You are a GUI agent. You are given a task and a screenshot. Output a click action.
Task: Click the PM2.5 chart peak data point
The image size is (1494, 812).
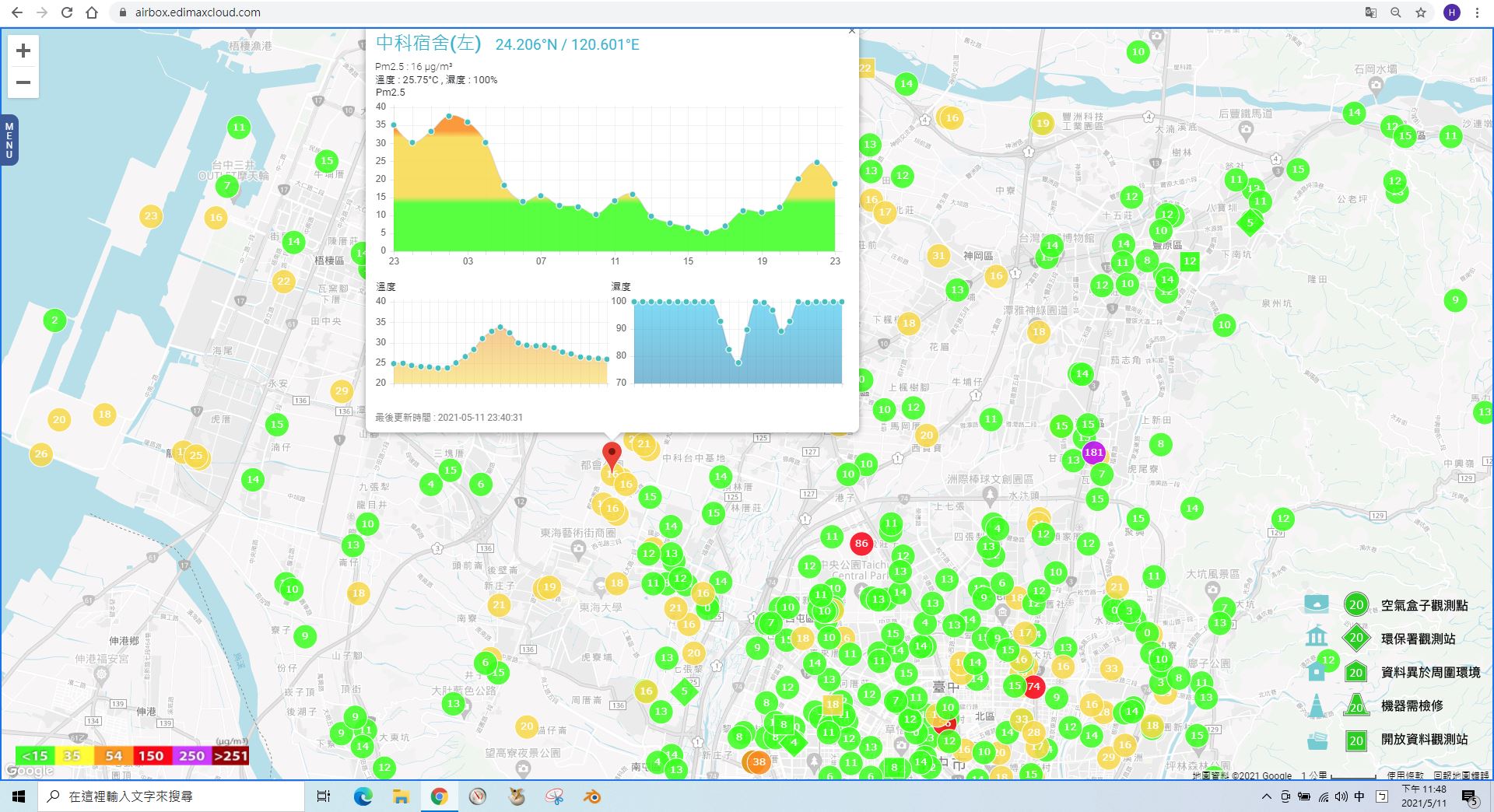click(x=449, y=116)
